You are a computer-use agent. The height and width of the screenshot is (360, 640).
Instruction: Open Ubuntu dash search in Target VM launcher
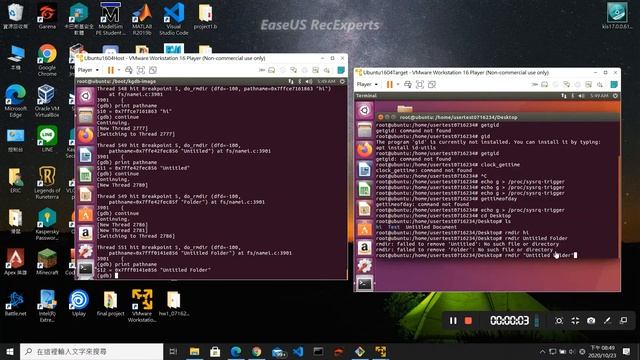click(364, 110)
